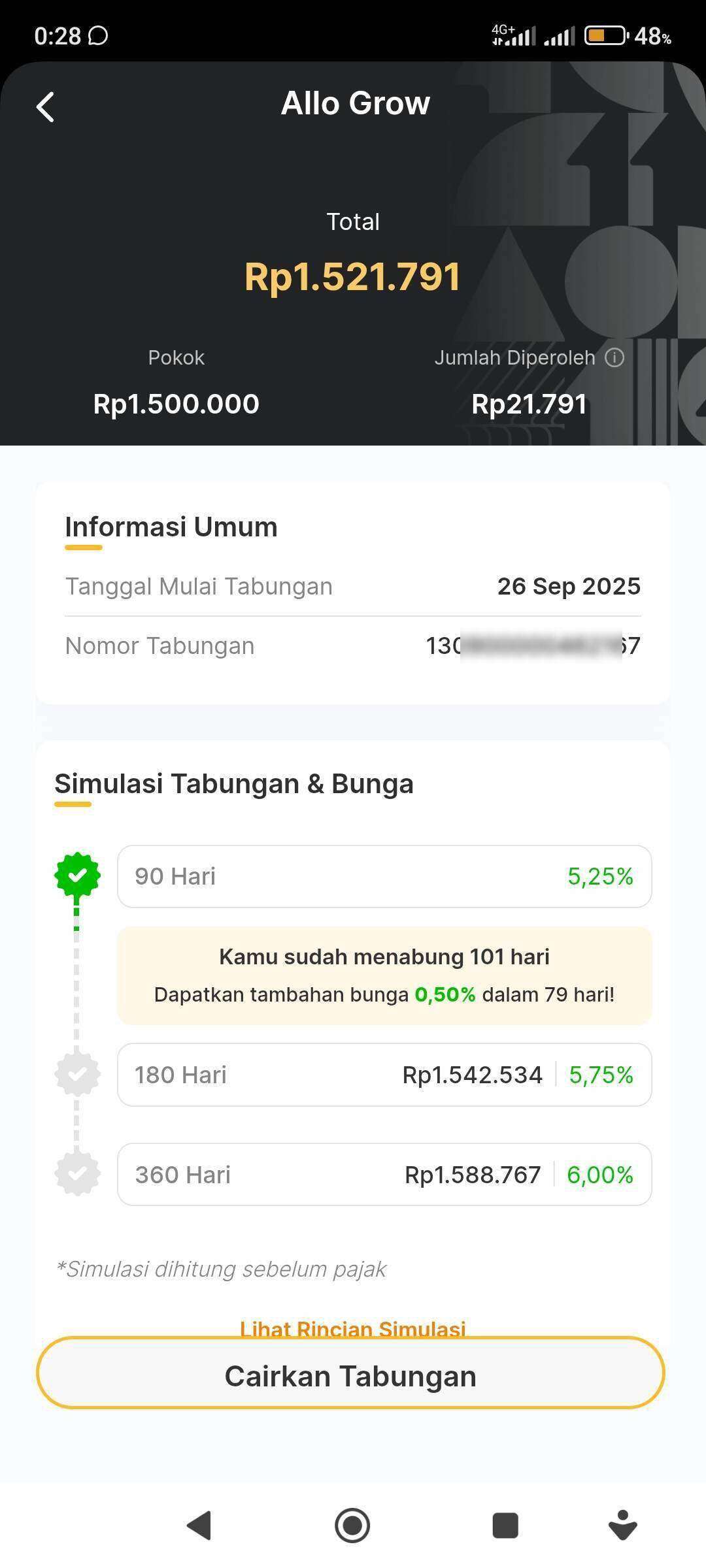The width and height of the screenshot is (706, 1568).
Task: Tap the battery icon in status bar
Action: tap(605, 36)
